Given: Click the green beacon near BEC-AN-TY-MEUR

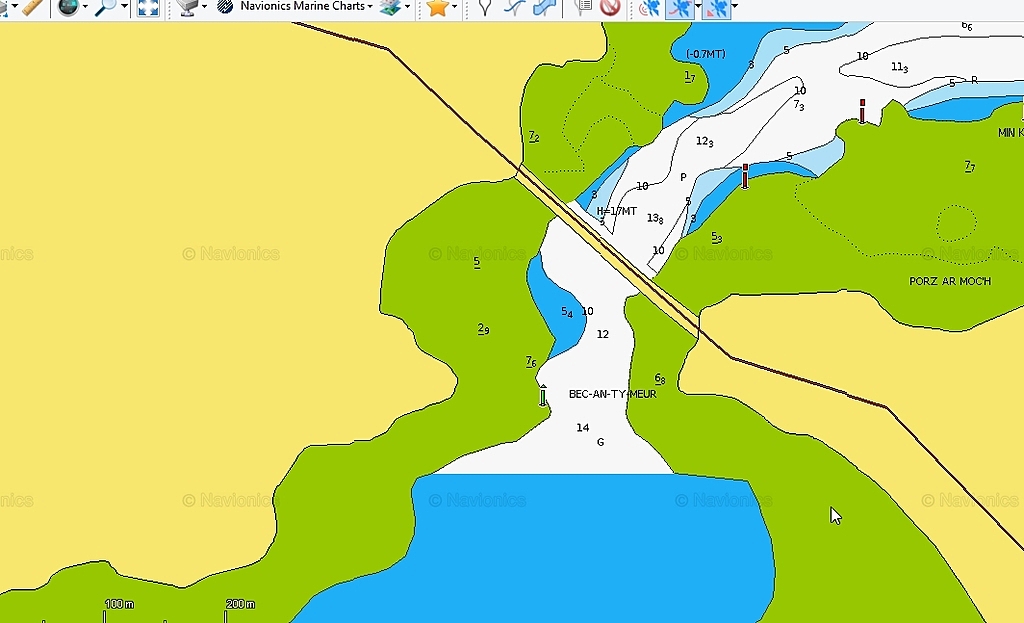Looking at the screenshot, I should point(543,396).
